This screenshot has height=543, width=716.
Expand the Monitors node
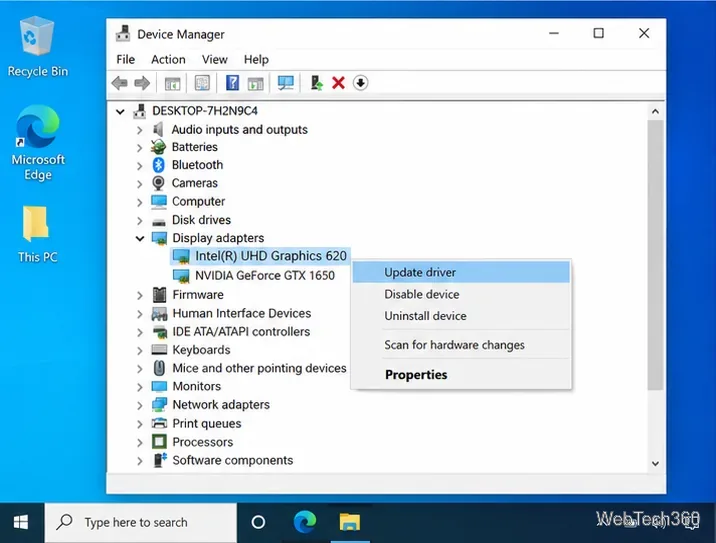140,387
